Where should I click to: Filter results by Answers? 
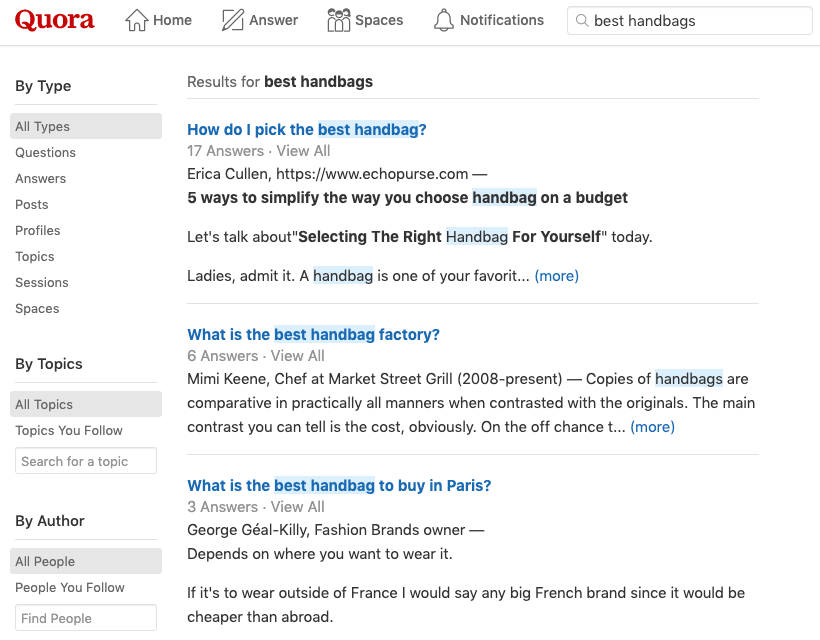point(40,178)
